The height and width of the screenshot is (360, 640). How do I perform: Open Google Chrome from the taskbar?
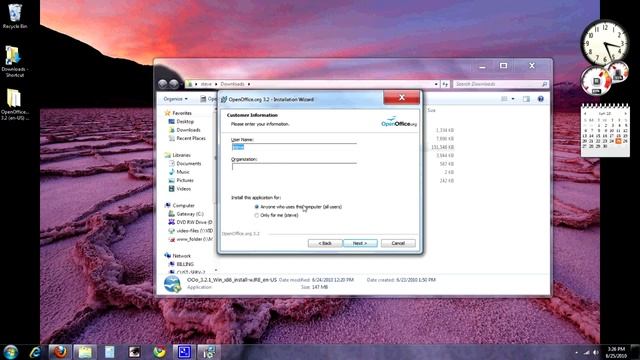pos(159,352)
